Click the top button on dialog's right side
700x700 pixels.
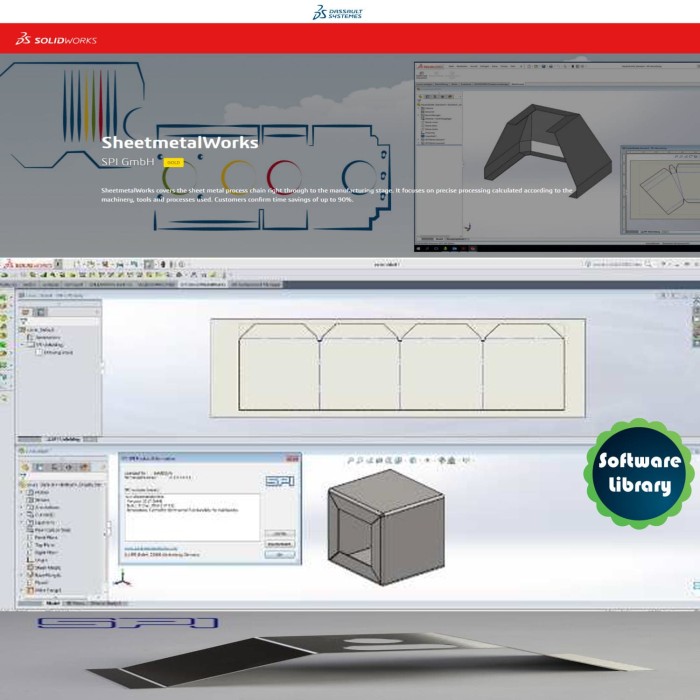pos(280,534)
